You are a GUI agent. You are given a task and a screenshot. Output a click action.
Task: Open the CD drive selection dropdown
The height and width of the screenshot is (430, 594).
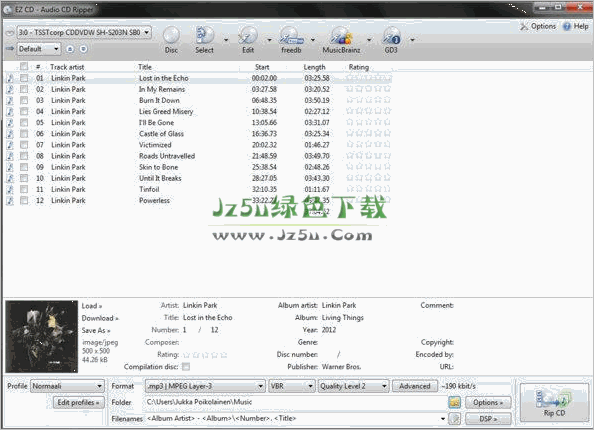click(84, 33)
